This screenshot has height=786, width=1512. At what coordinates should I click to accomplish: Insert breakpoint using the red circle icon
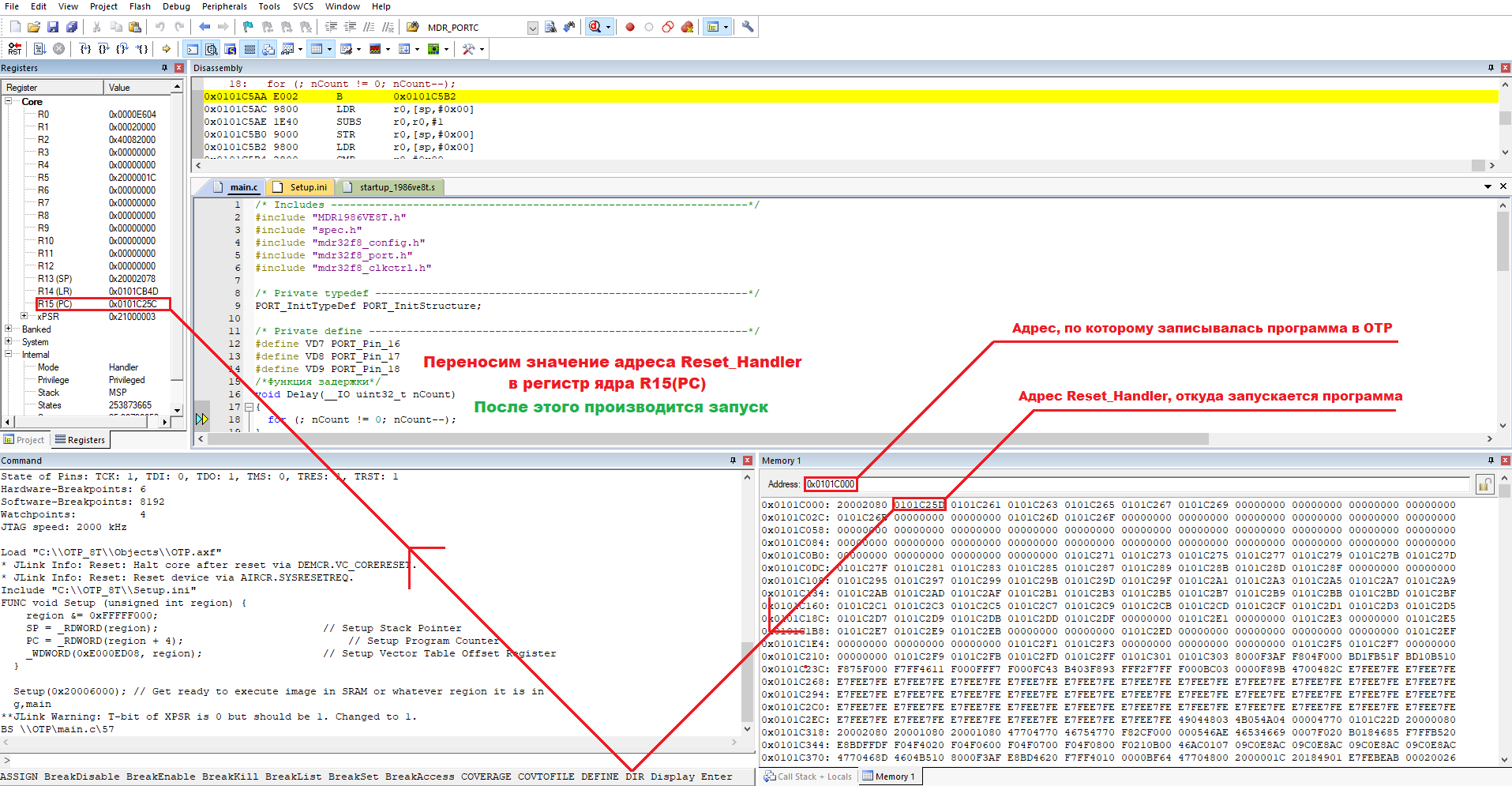coord(630,27)
